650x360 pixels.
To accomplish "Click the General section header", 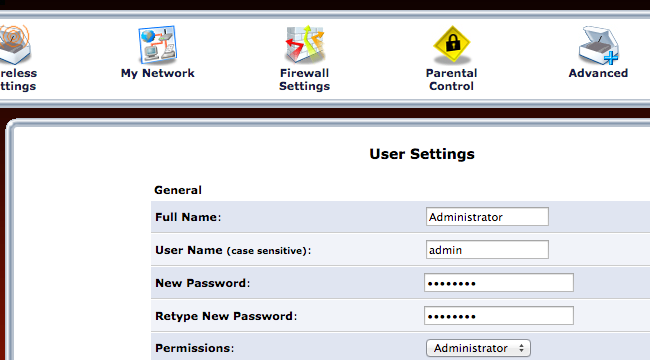I will tap(178, 190).
